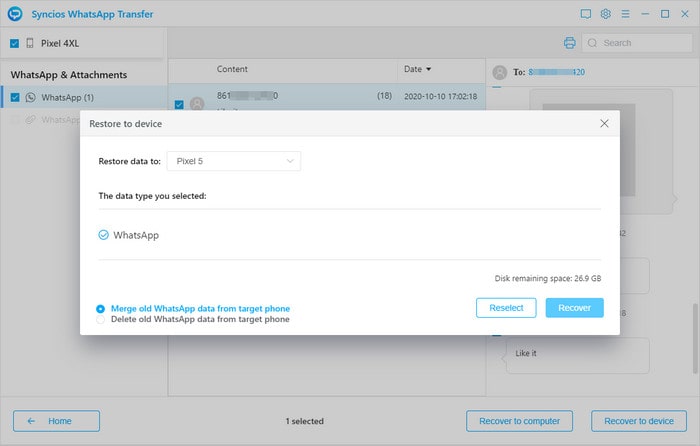
Task: Select Delete old WhatsApp data option
Action: point(100,320)
